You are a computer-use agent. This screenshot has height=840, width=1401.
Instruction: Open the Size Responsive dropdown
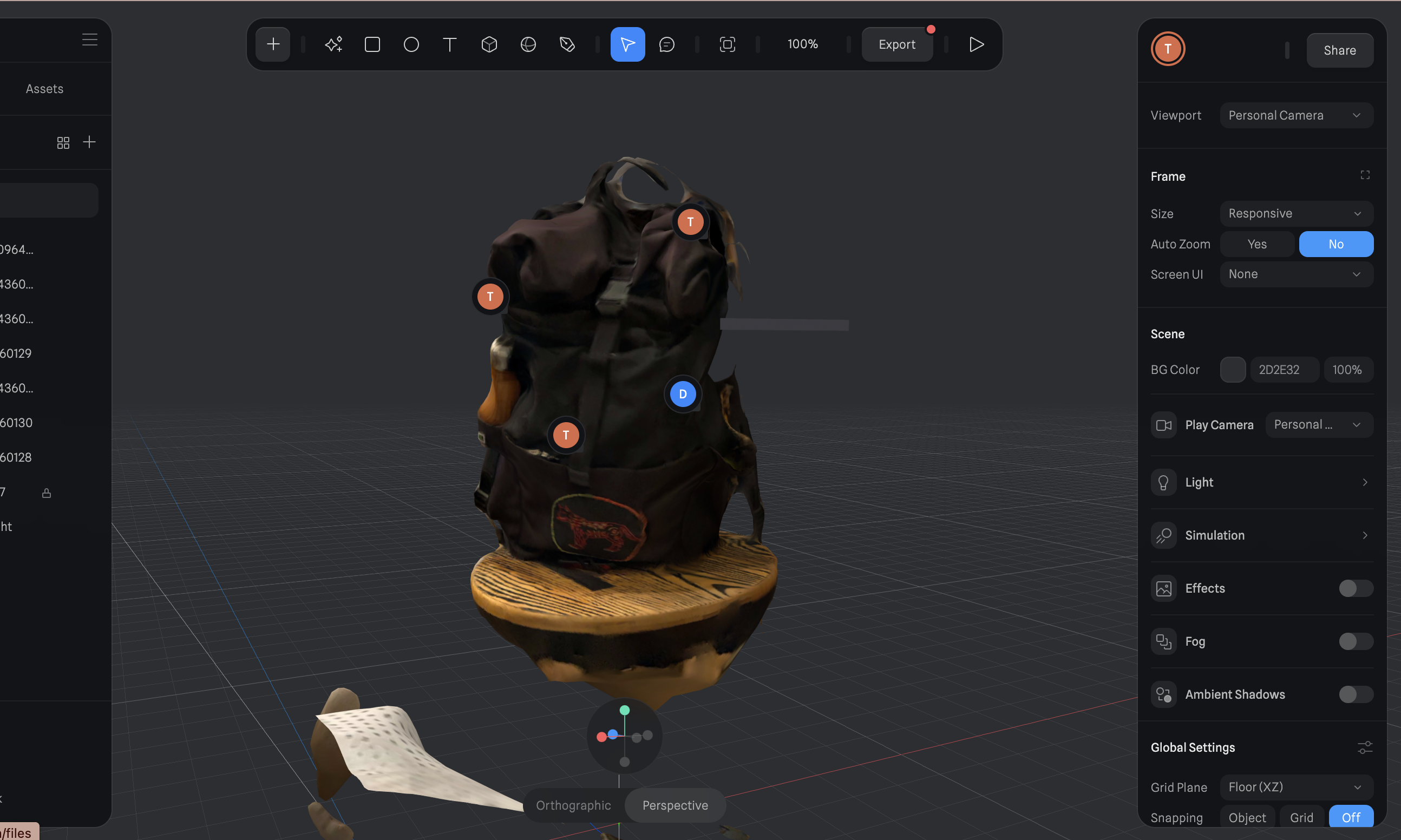(x=1297, y=213)
